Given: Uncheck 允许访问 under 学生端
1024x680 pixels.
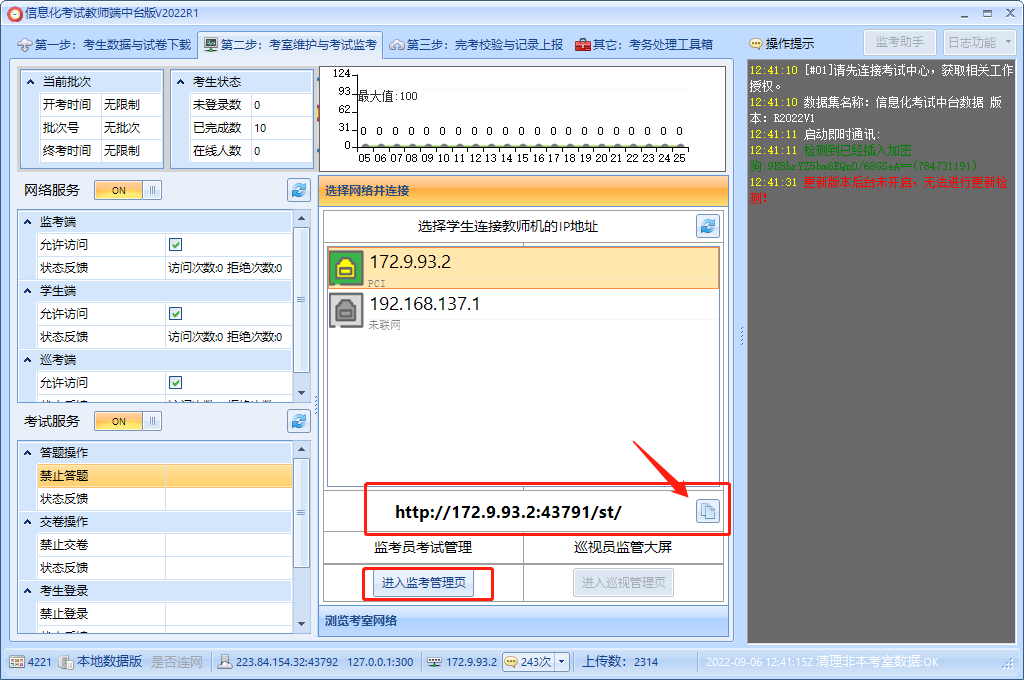Looking at the screenshot, I should pos(175,313).
